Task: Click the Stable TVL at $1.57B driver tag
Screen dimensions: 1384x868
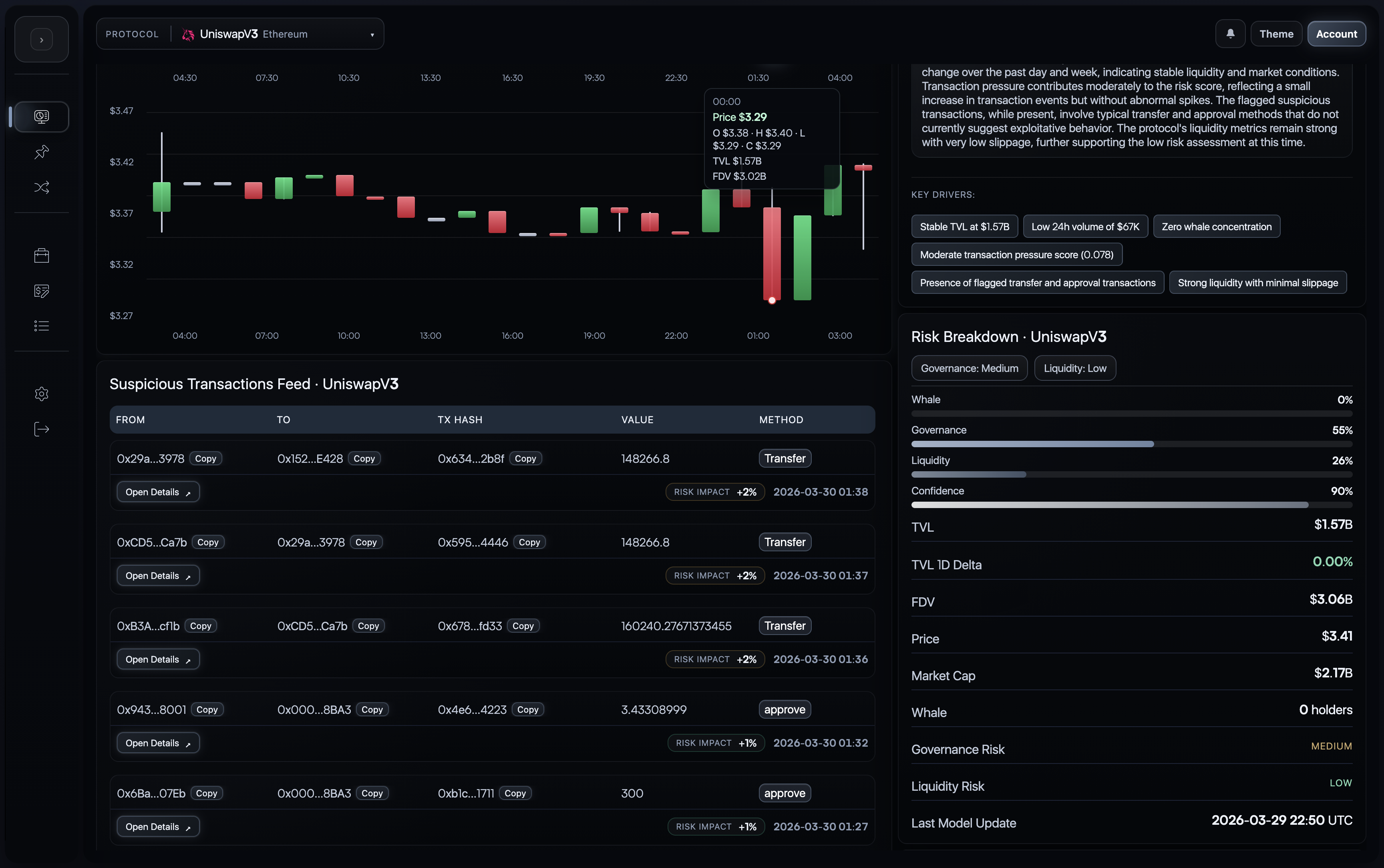Action: click(x=964, y=227)
